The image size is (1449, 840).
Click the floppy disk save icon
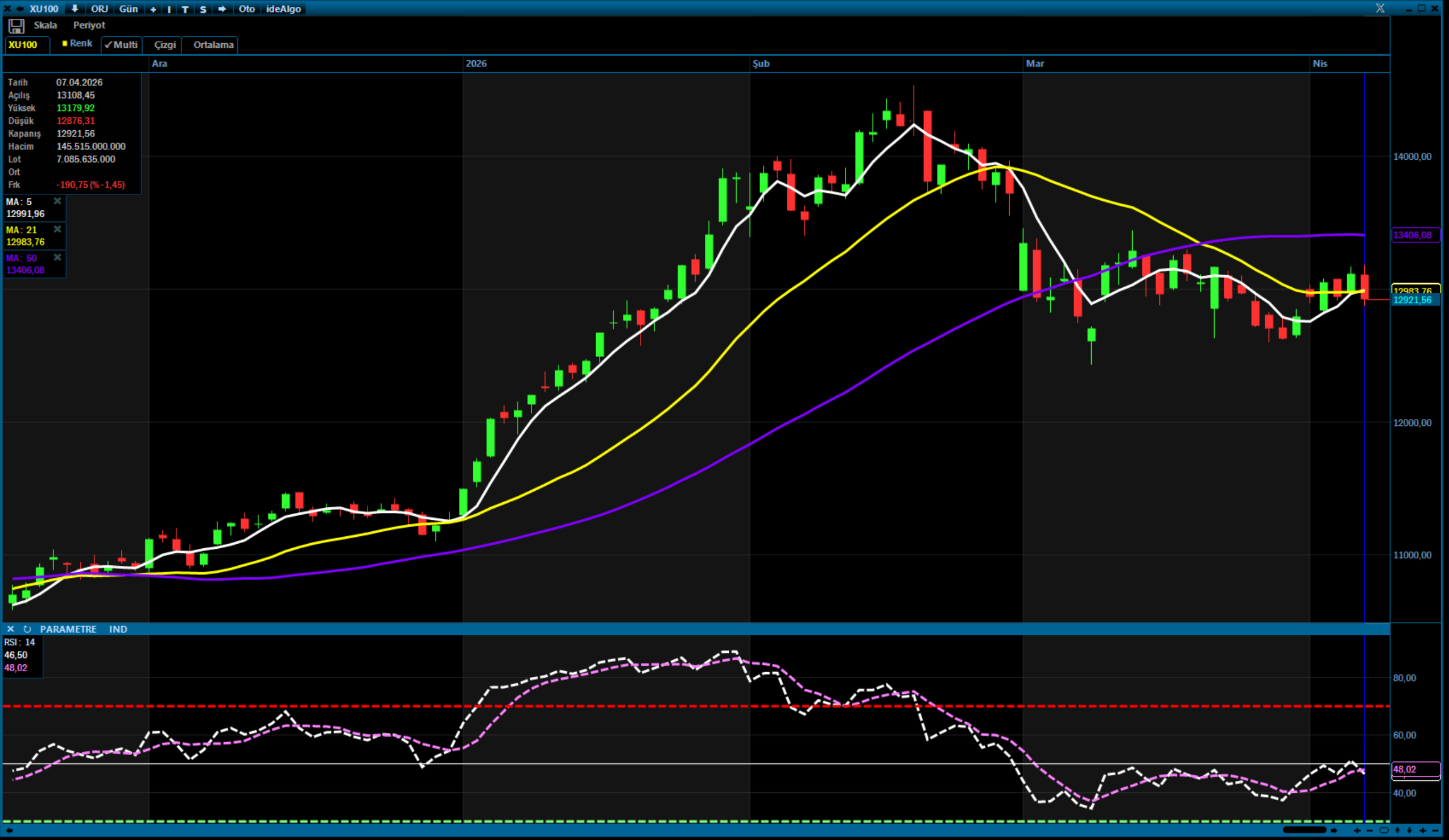pyautogui.click(x=16, y=26)
